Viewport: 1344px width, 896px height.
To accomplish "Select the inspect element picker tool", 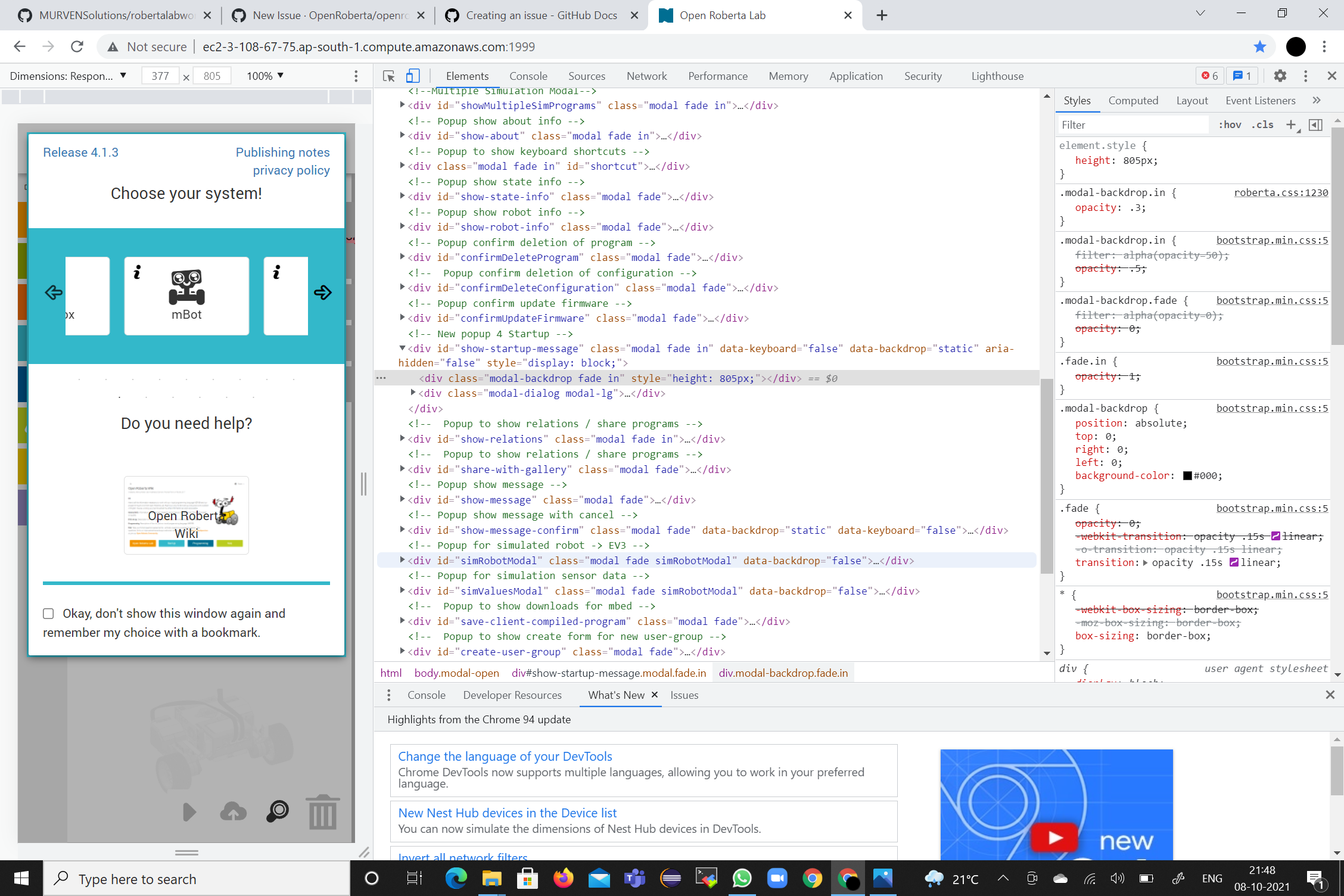I will [388, 76].
